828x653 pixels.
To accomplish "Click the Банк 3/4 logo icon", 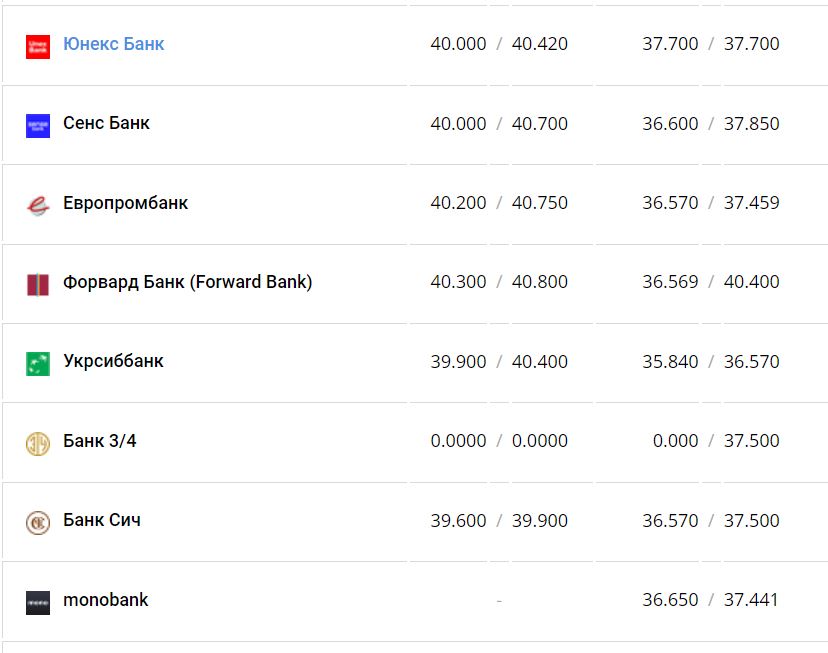I will [x=38, y=442].
